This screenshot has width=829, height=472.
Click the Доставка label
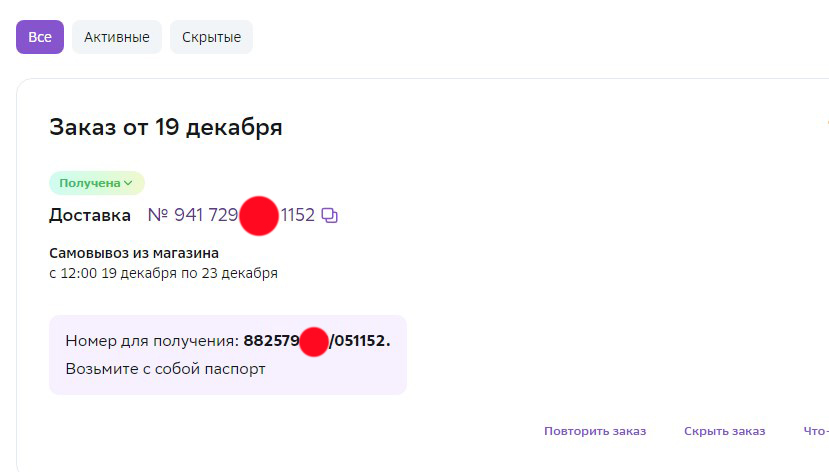[90, 215]
